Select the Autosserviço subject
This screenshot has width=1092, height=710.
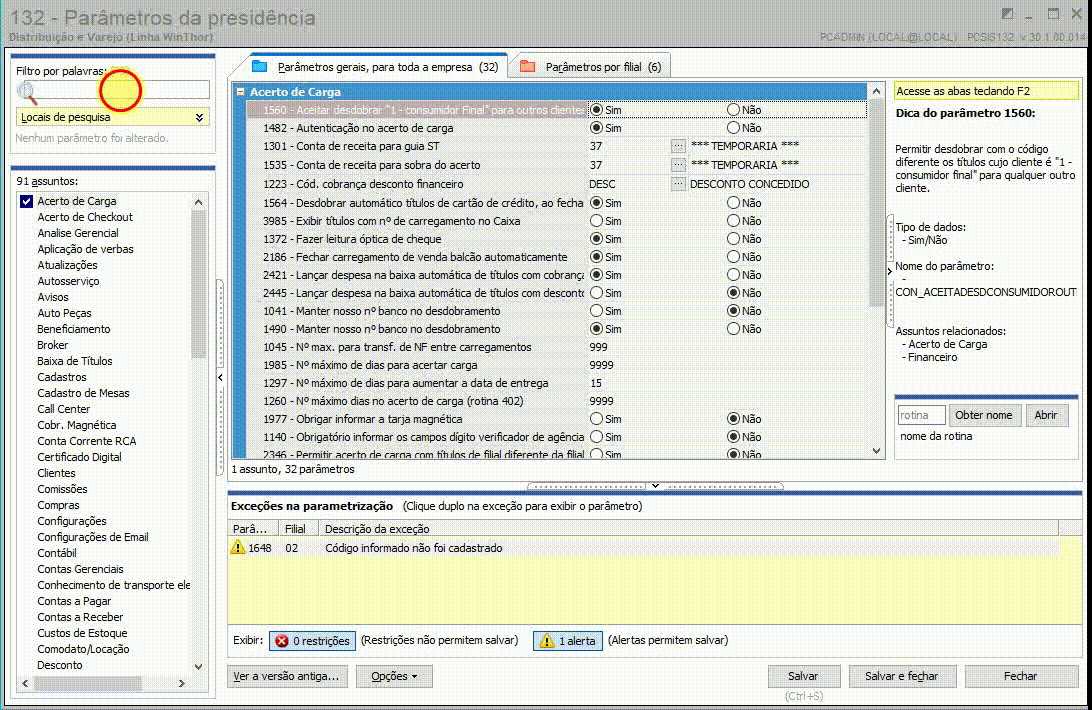point(68,281)
